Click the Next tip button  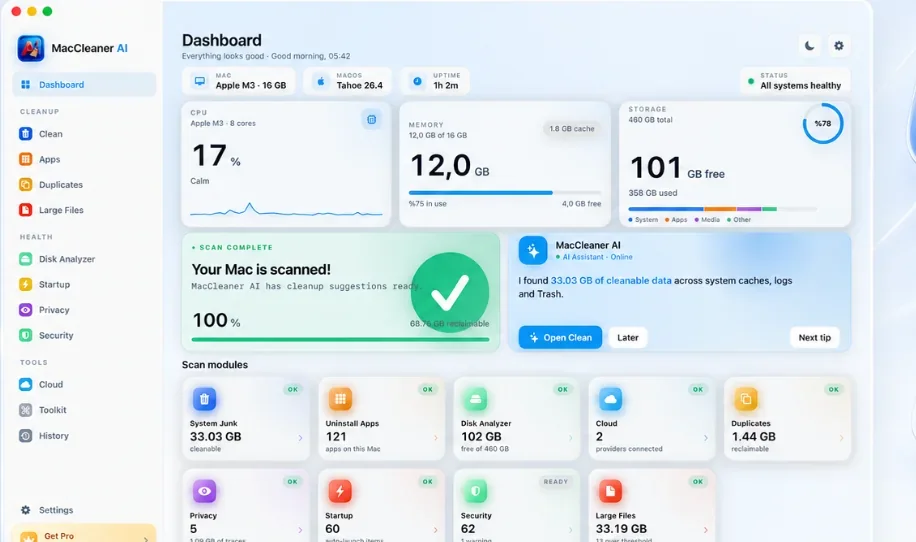[814, 338]
